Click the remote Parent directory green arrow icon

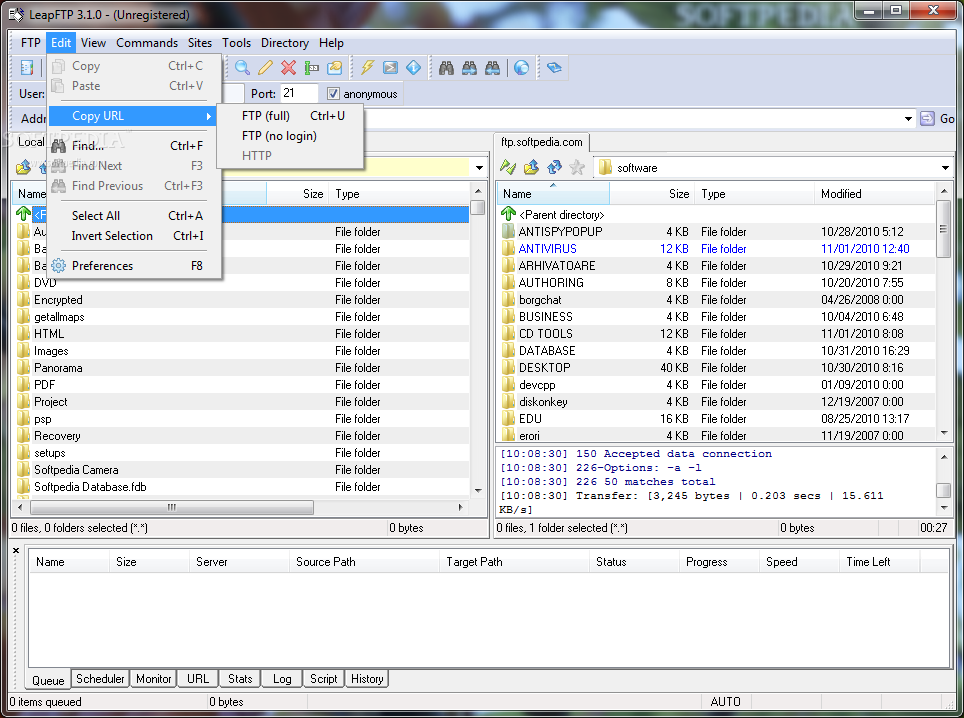tap(508, 214)
